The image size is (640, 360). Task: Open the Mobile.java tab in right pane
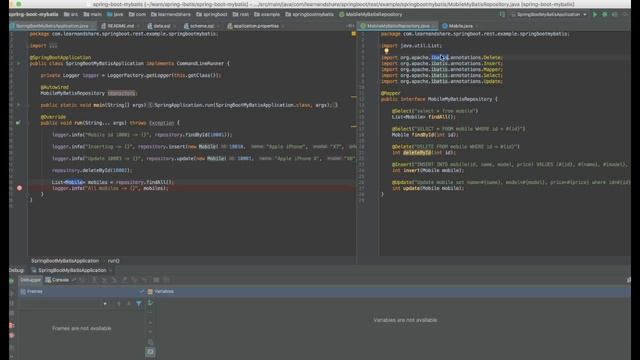tap(460, 26)
